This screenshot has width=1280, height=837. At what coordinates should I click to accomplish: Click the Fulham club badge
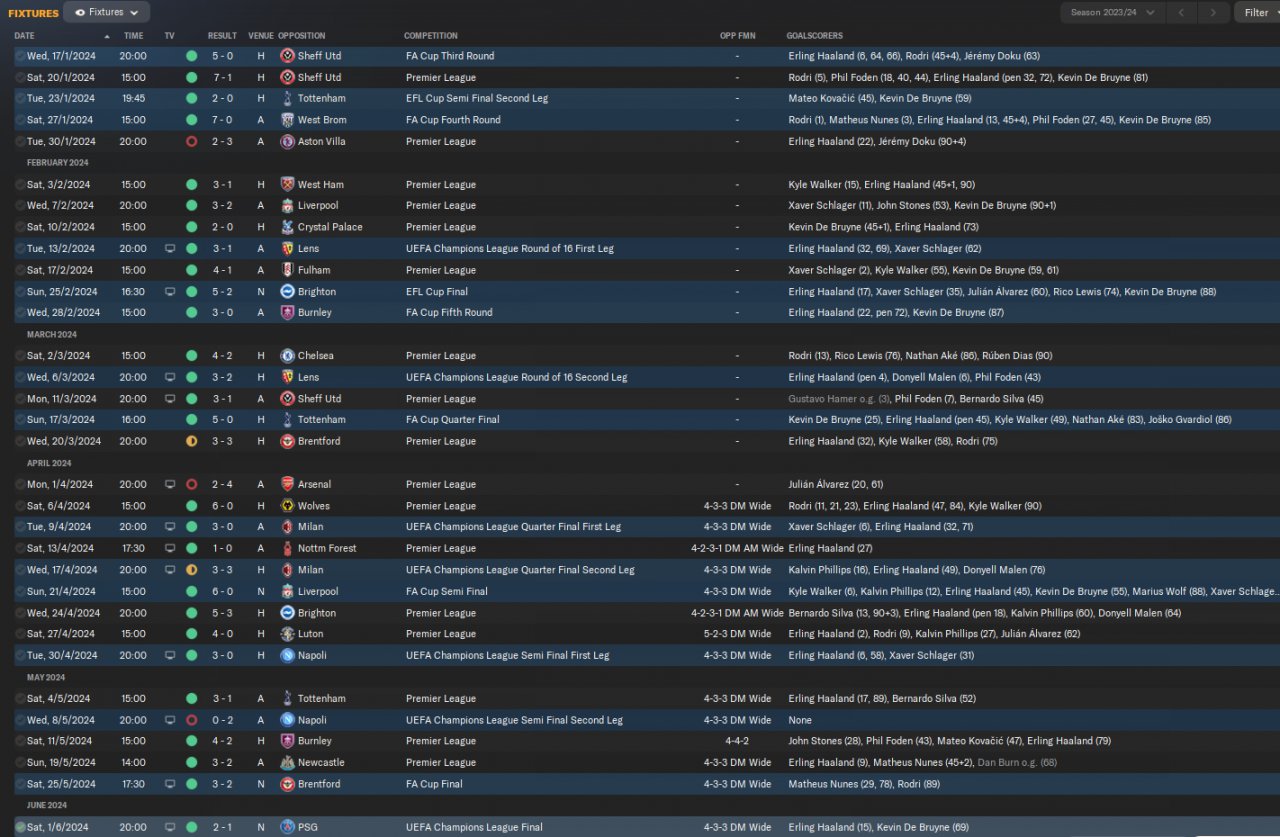[x=288, y=270]
